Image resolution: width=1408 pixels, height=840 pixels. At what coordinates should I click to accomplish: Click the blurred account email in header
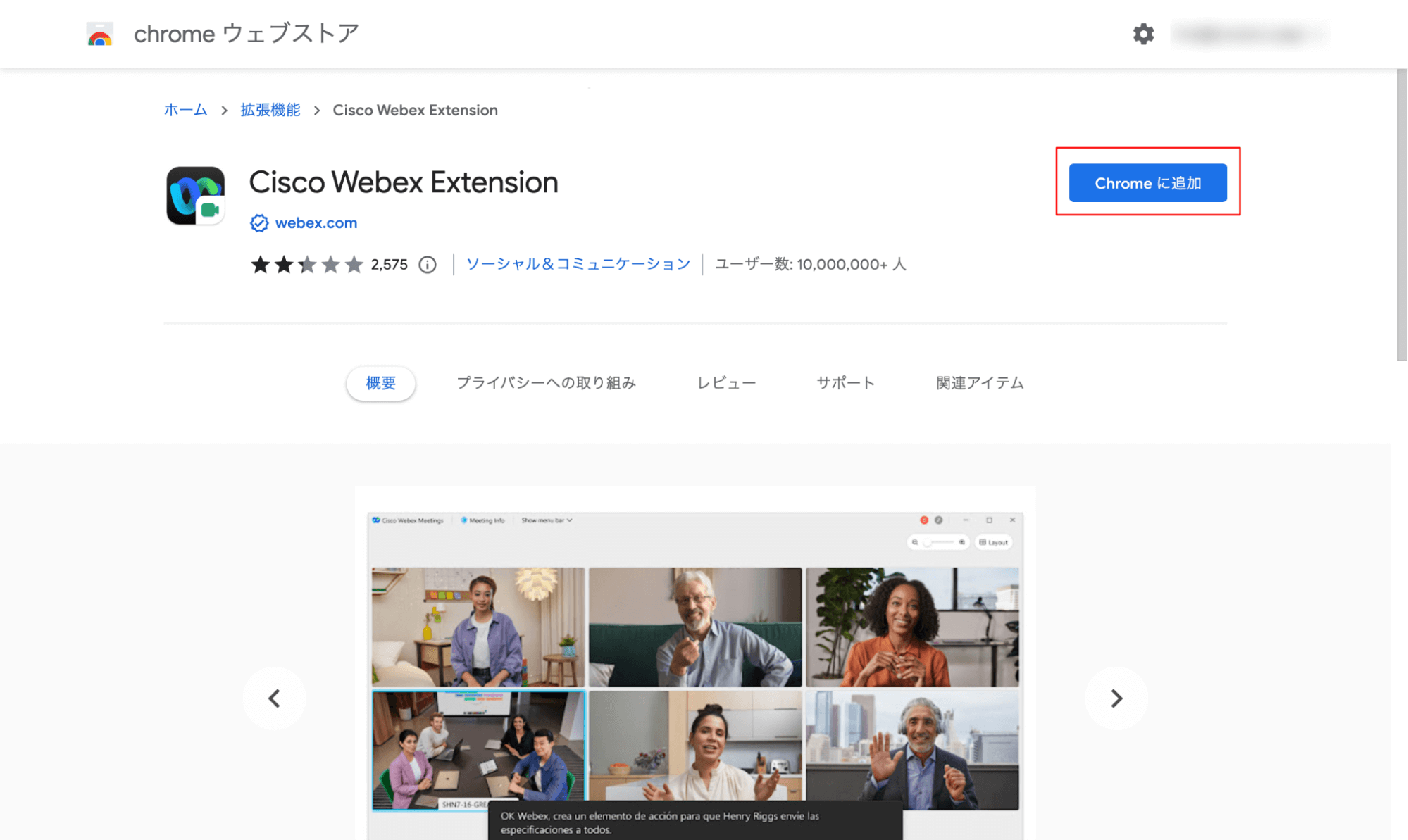[x=1250, y=34]
